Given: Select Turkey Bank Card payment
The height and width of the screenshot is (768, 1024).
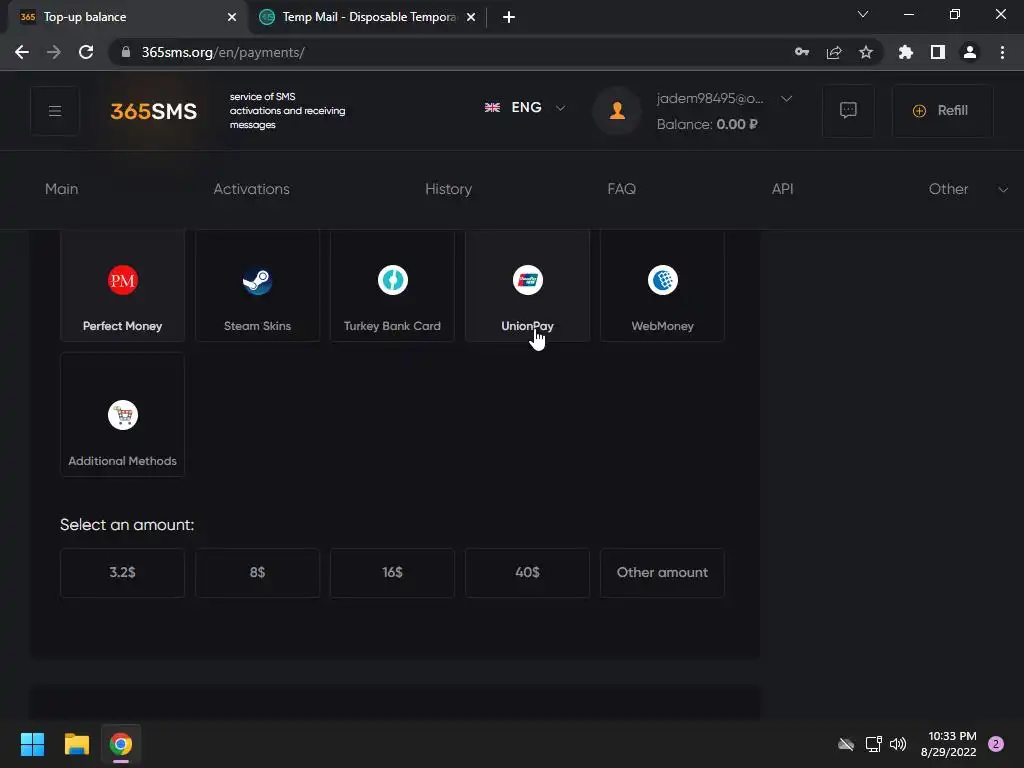Looking at the screenshot, I should tap(392, 285).
